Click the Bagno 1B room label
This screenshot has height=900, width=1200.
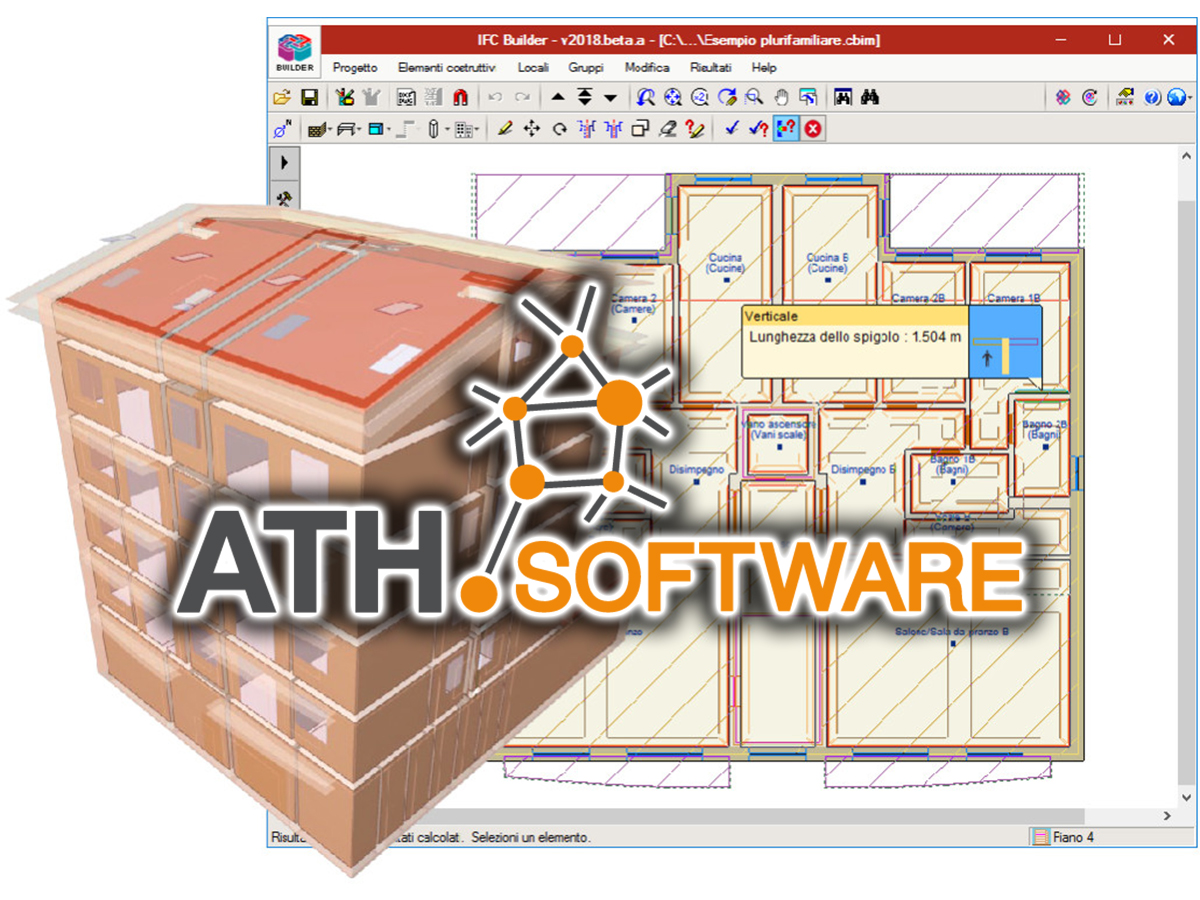(953, 464)
